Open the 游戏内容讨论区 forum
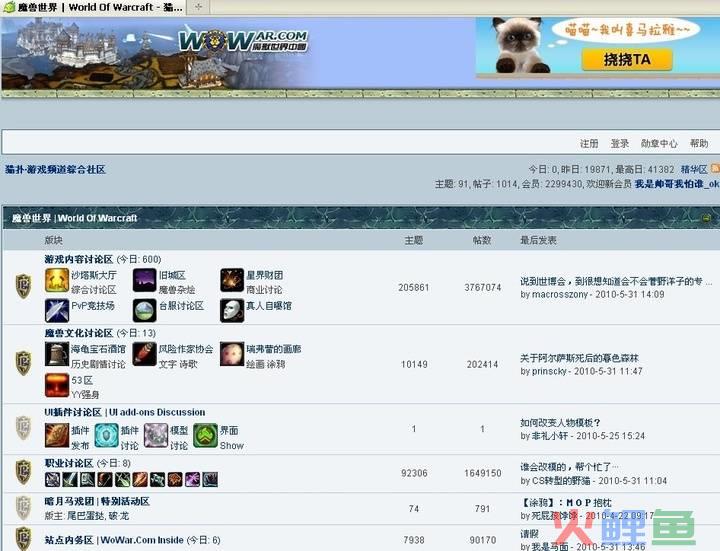The height and width of the screenshot is (551, 720). pos(79,259)
